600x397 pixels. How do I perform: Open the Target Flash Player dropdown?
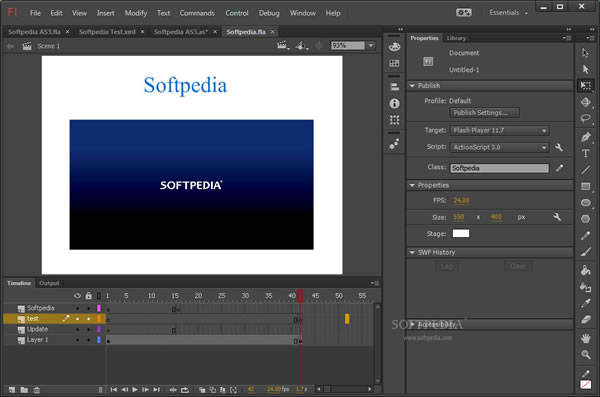(x=499, y=131)
